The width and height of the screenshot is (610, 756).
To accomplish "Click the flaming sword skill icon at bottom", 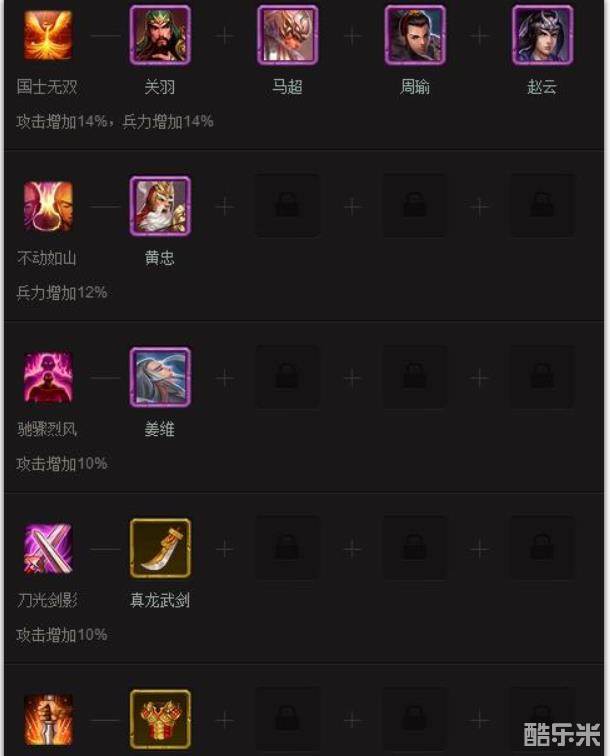I will (x=48, y=720).
